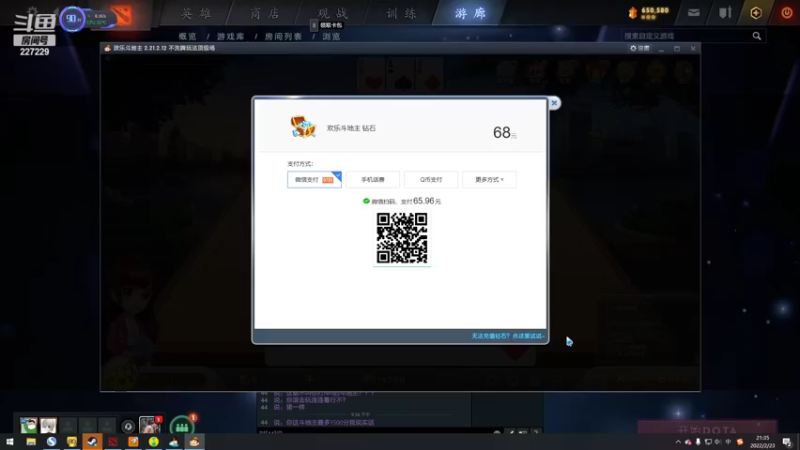Choose the Q币支付 payment option
Image resolution: width=800 pixels, height=450 pixels.
pyautogui.click(x=431, y=180)
